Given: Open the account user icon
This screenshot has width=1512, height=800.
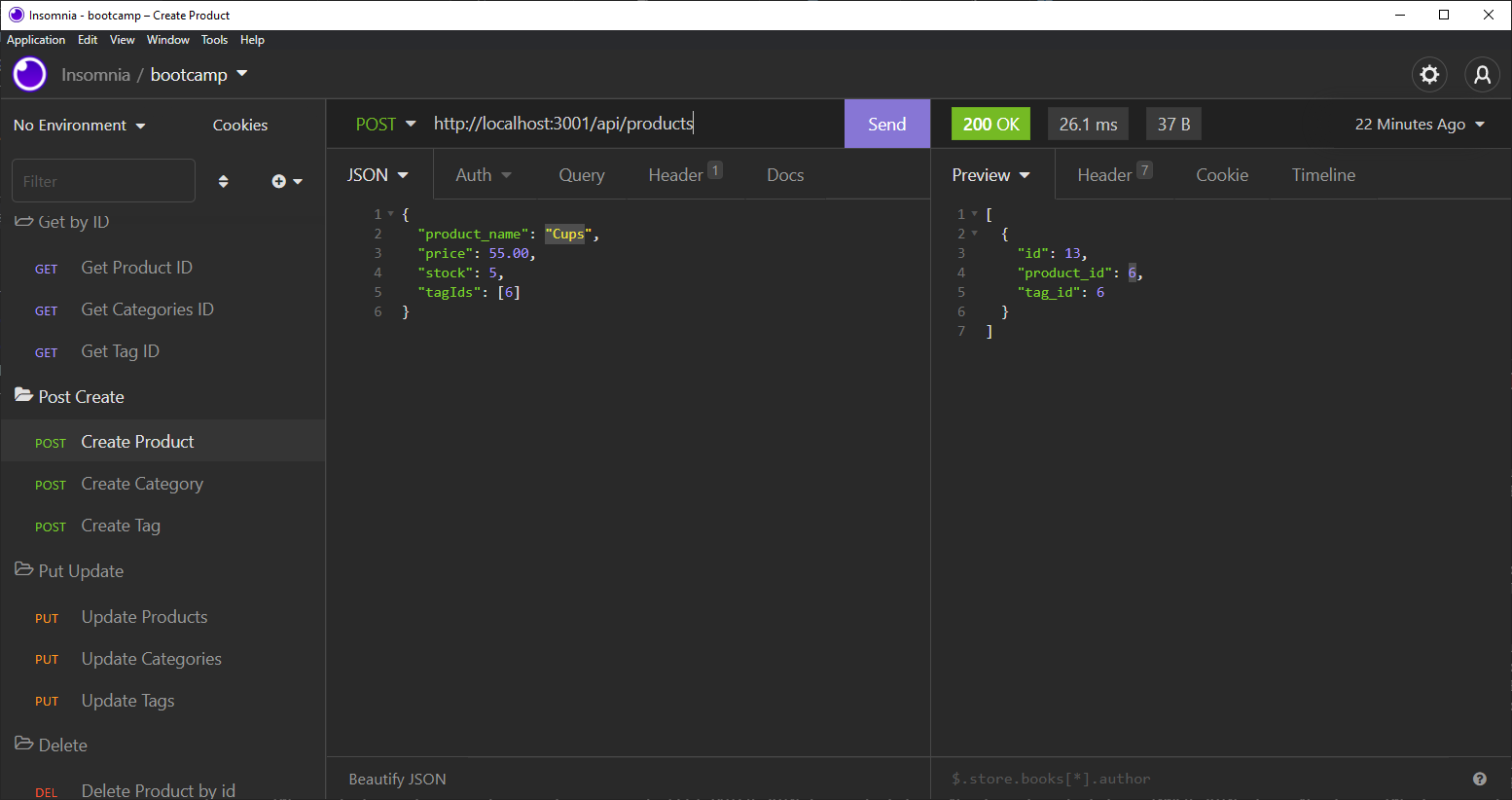Looking at the screenshot, I should pos(1482,75).
